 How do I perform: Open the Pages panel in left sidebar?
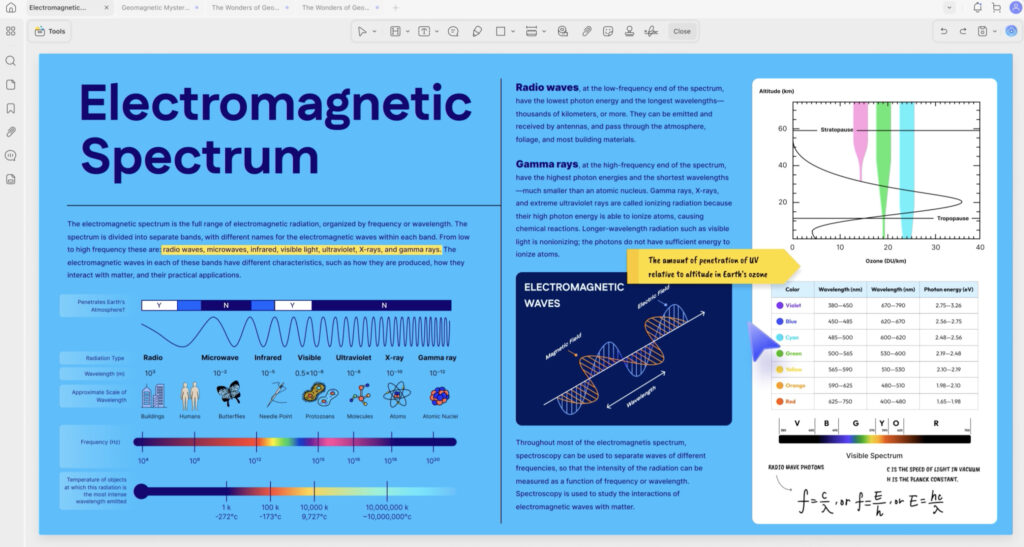tap(10, 85)
